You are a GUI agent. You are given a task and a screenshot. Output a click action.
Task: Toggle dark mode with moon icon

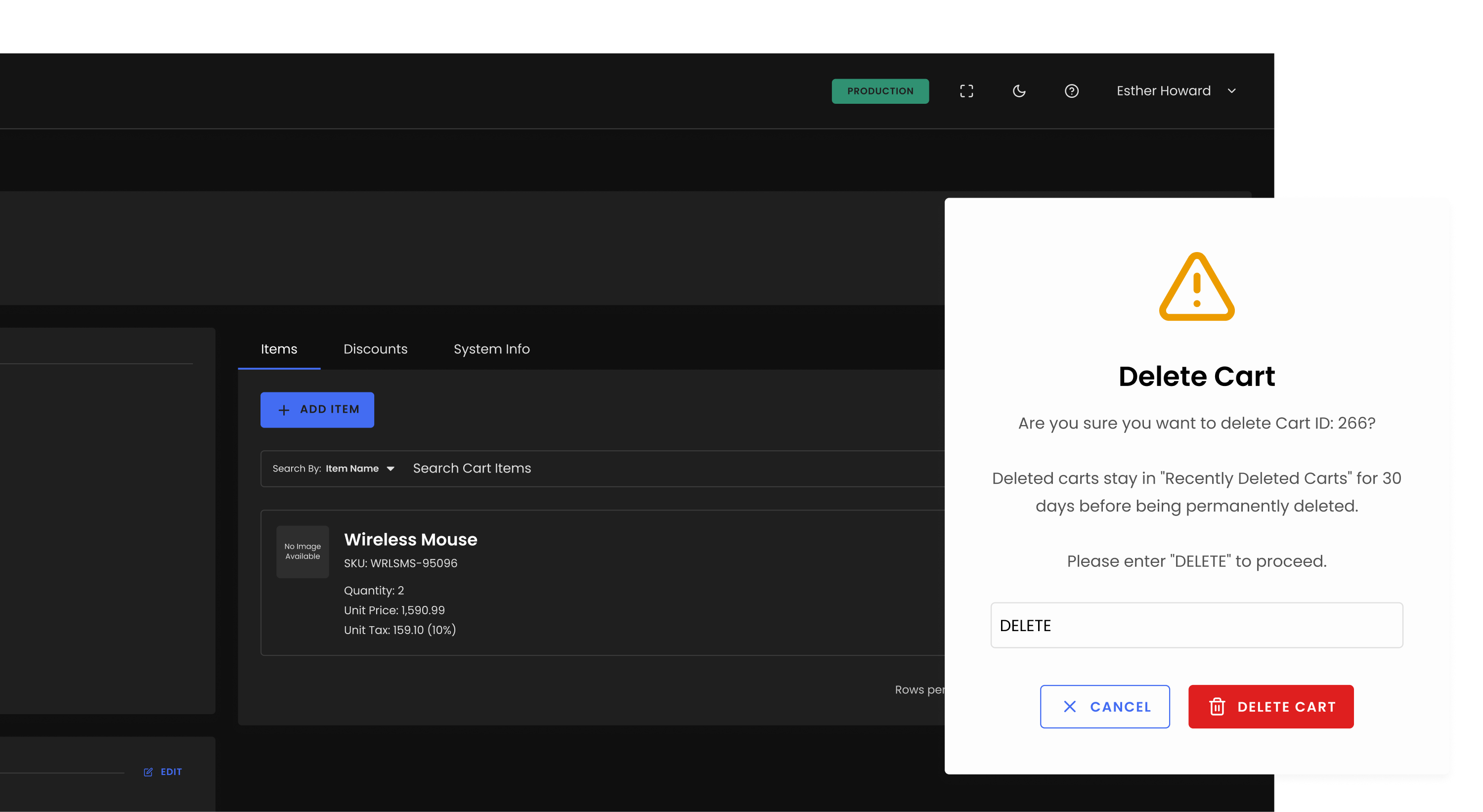click(x=1019, y=91)
